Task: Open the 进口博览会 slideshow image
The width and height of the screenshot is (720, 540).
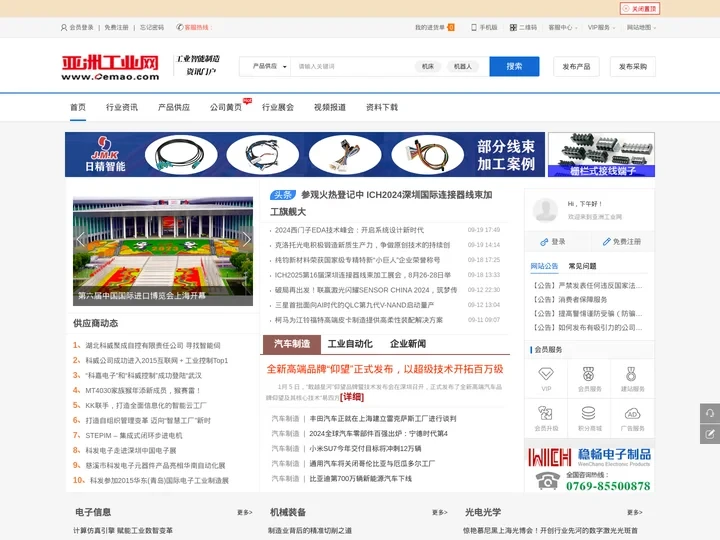Action: tap(163, 251)
